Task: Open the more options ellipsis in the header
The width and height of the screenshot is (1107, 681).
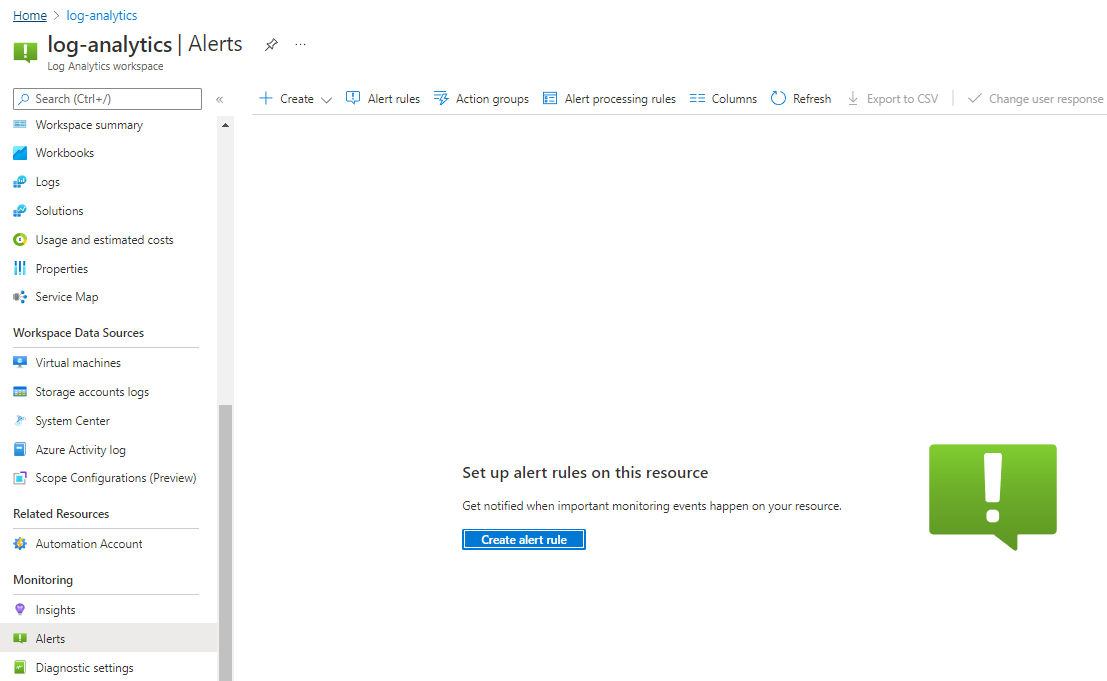Action: click(x=301, y=44)
